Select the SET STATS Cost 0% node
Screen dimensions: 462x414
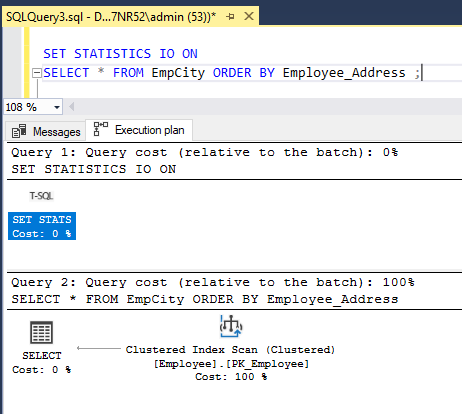42,226
